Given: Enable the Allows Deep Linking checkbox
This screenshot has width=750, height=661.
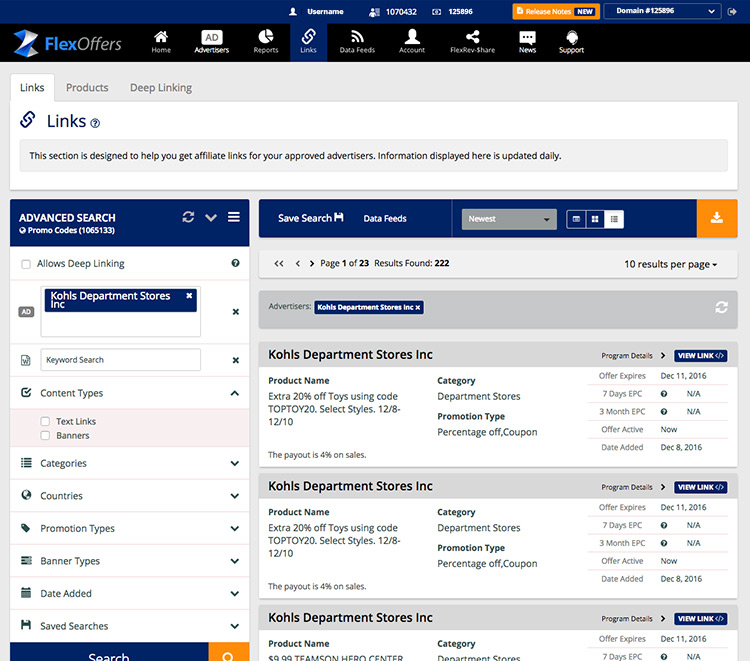Looking at the screenshot, I should [26, 264].
